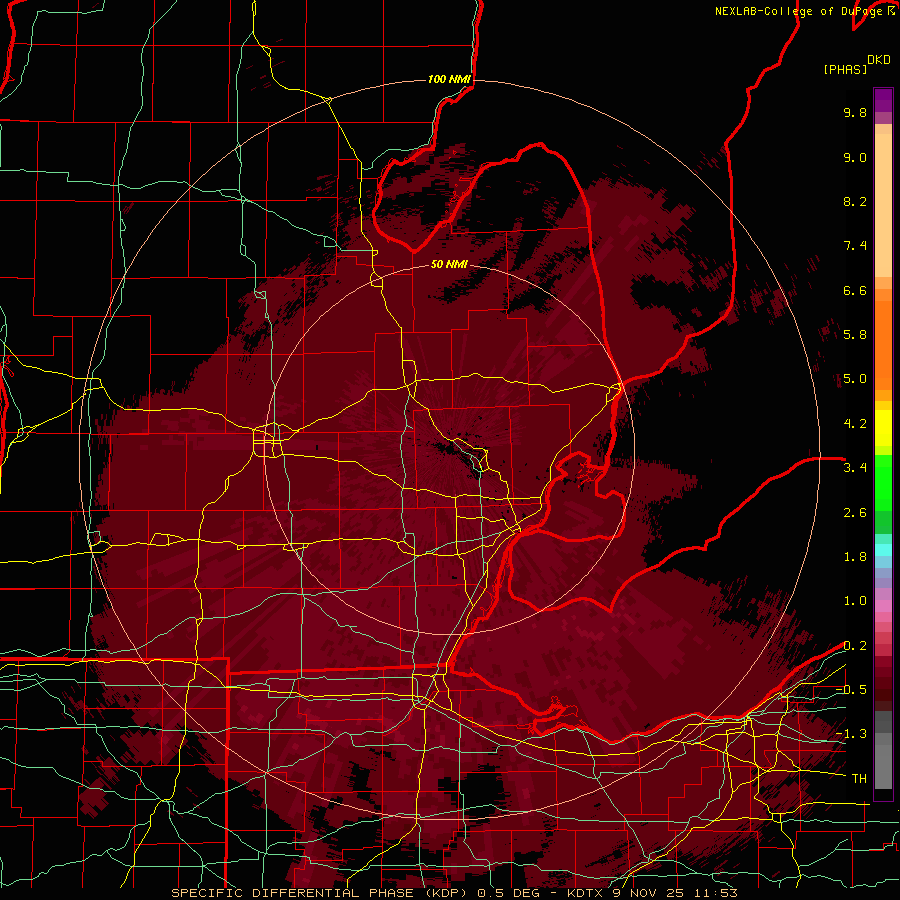
Task: Click the 5.0 scale value
Action: click(x=855, y=379)
